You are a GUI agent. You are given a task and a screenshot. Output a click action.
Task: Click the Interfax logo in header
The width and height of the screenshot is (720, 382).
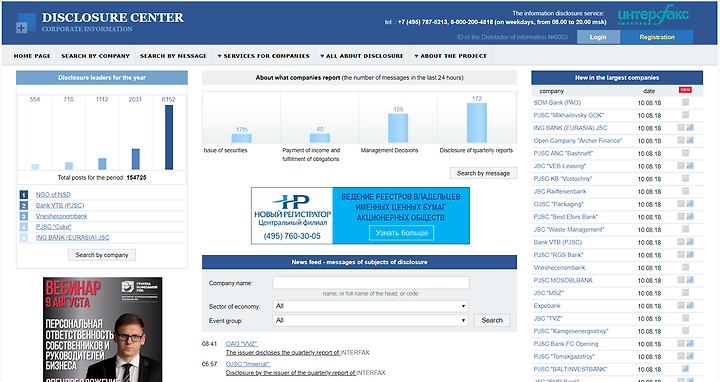coord(653,15)
